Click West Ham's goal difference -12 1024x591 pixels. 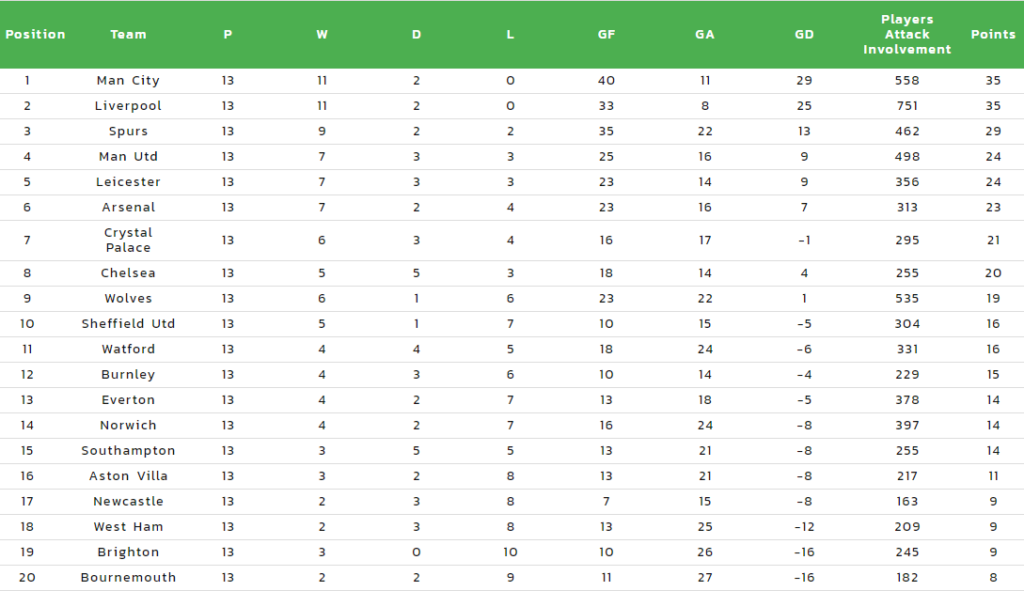coord(804,527)
